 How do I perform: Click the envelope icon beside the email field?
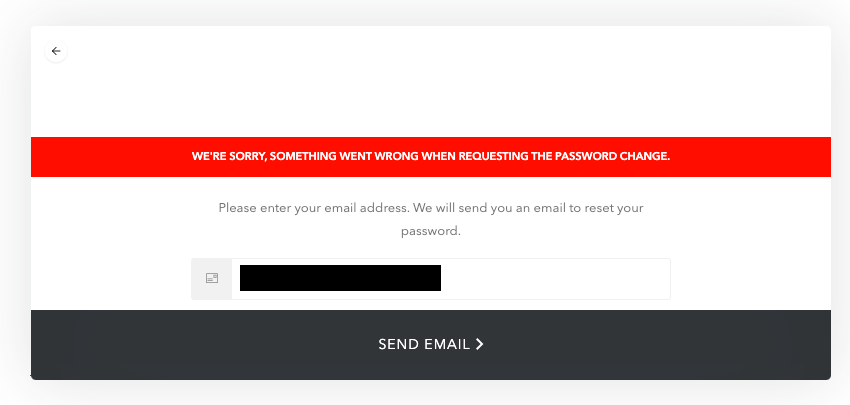coord(212,278)
